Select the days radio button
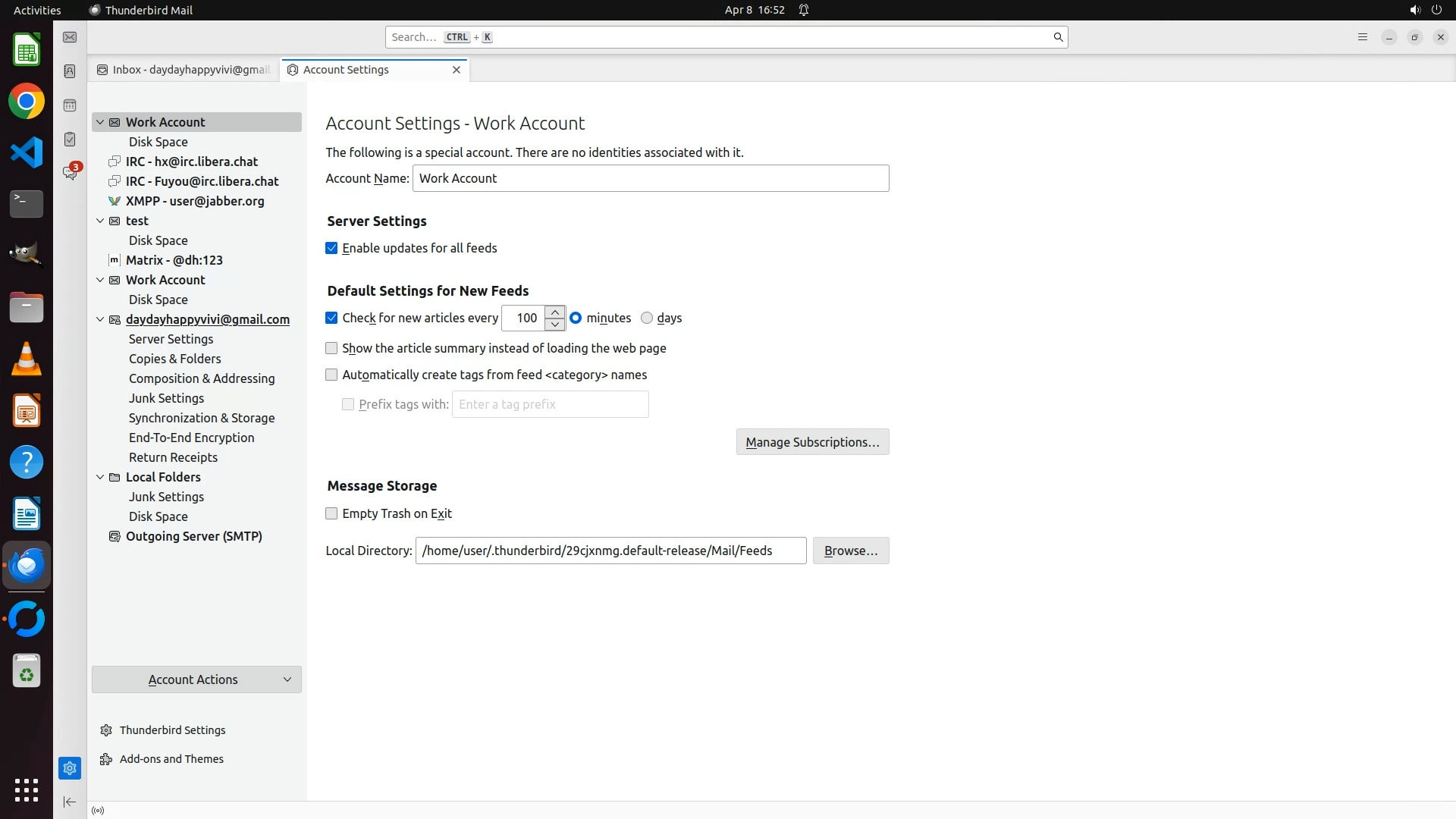Viewport: 1456px width, 819px height. (647, 318)
